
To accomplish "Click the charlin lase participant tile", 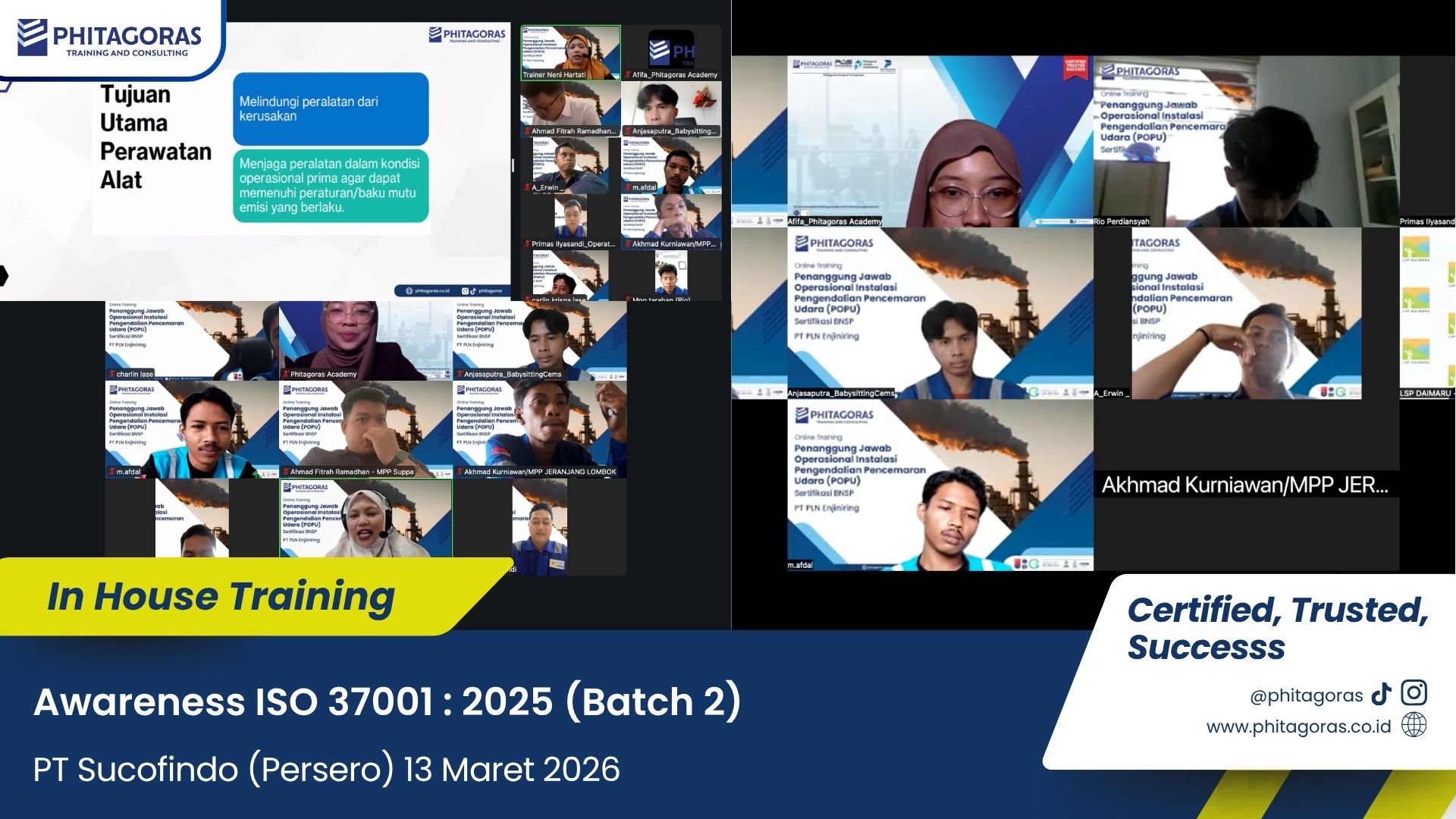I will coord(192,340).
